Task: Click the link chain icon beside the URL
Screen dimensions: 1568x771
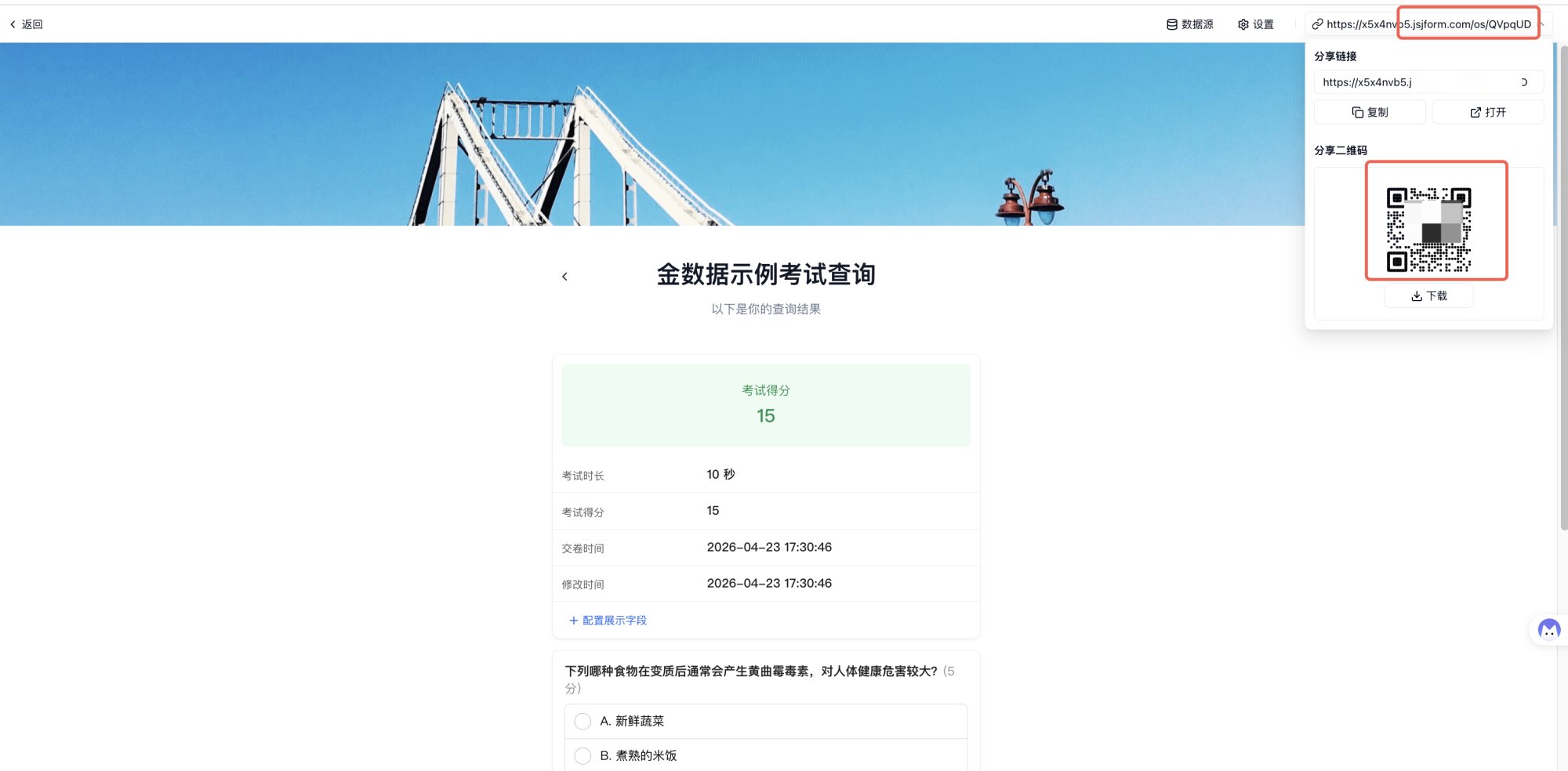Action: click(x=1317, y=24)
